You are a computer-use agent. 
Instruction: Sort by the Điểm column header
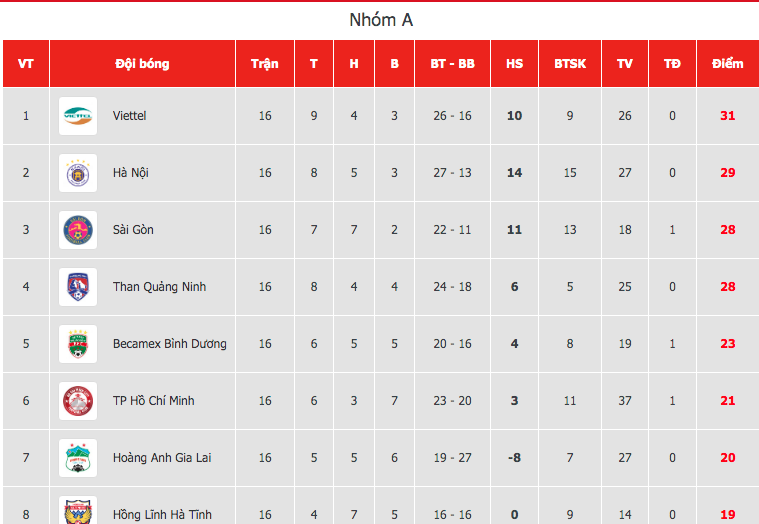click(728, 64)
